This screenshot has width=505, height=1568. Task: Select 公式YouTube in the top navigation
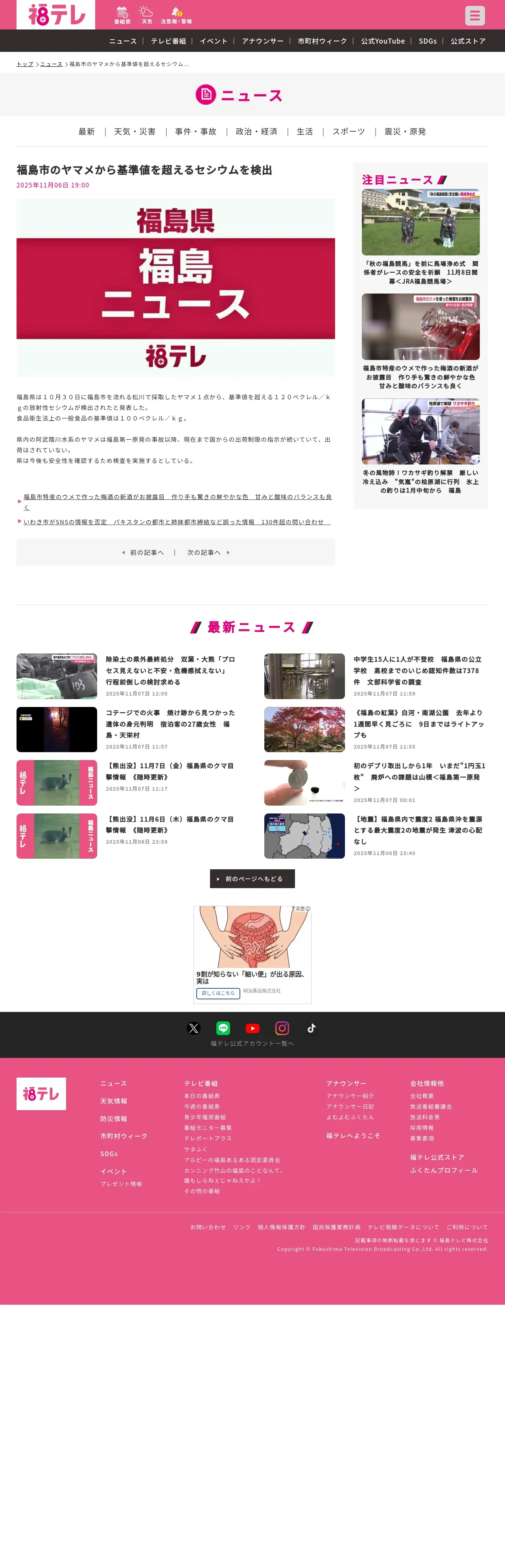click(383, 41)
